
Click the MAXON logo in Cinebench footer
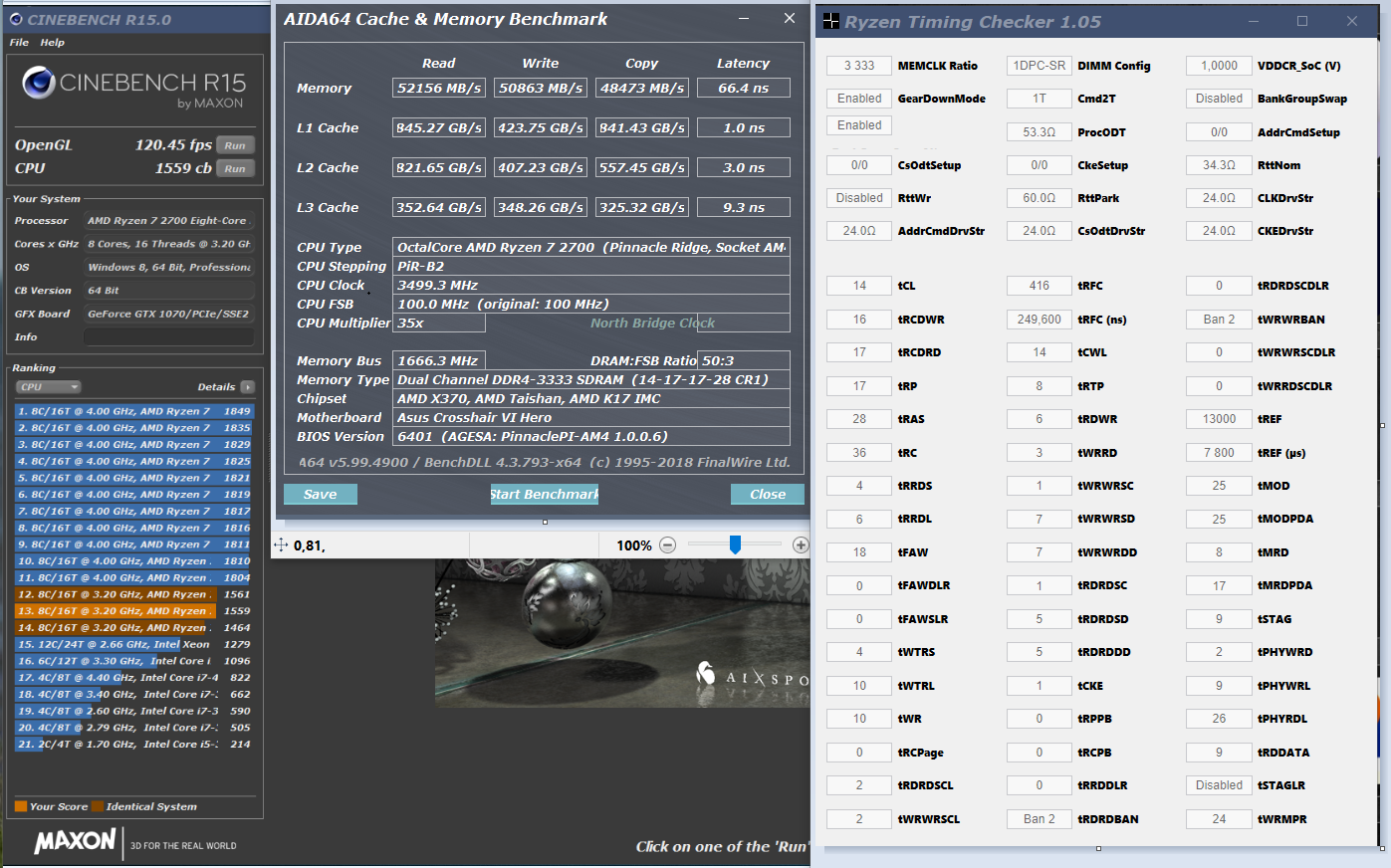(76, 842)
